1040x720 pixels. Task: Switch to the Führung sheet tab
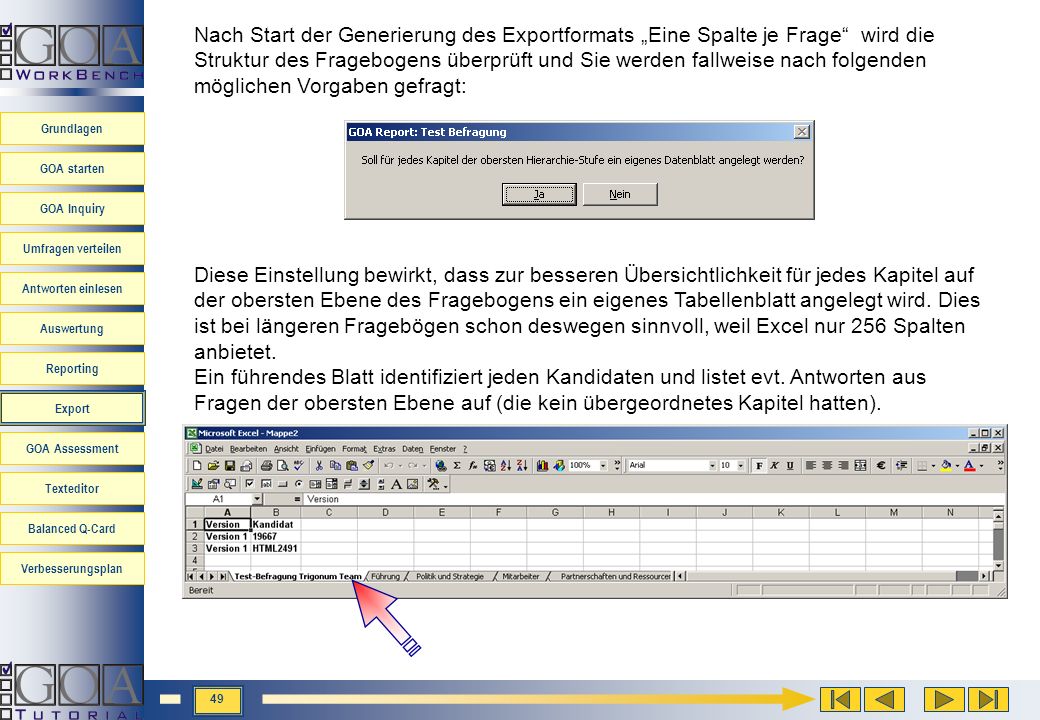(x=385, y=577)
